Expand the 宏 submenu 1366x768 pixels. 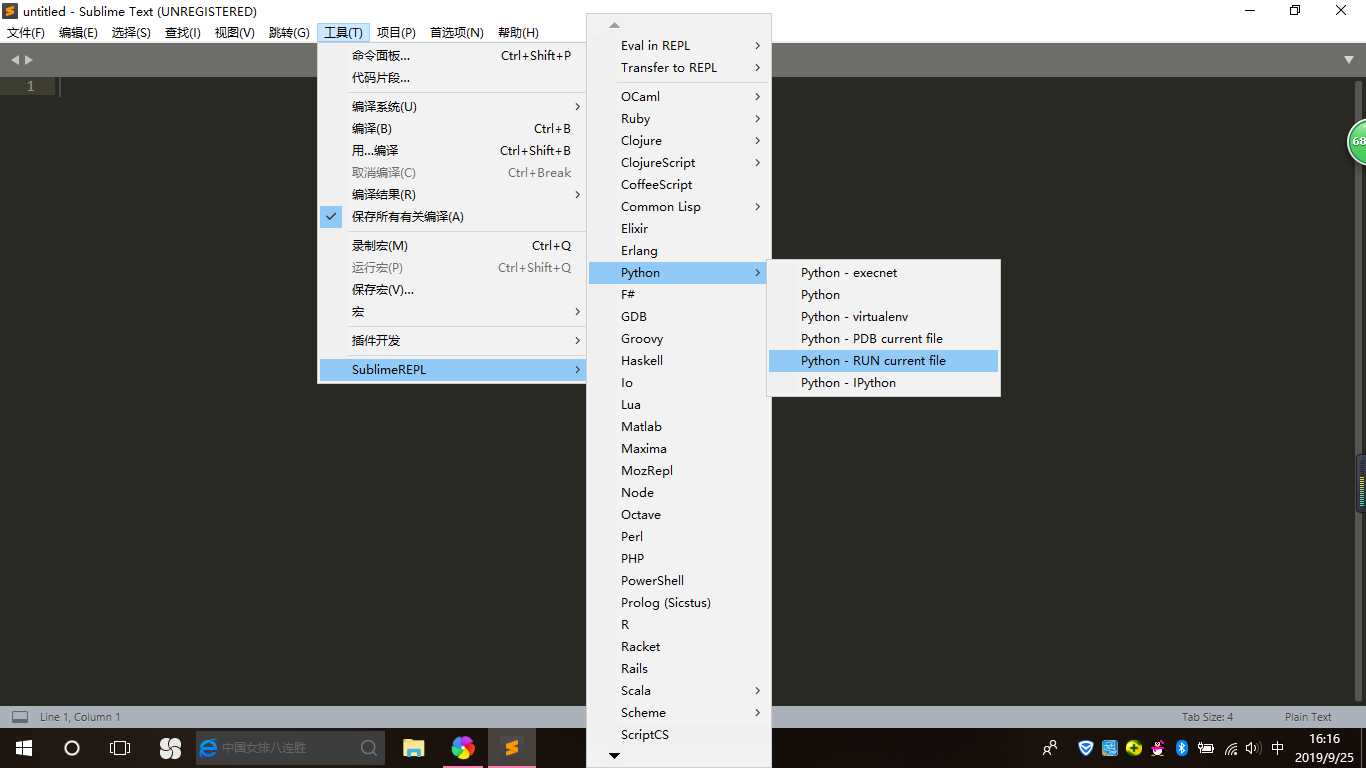(x=451, y=312)
